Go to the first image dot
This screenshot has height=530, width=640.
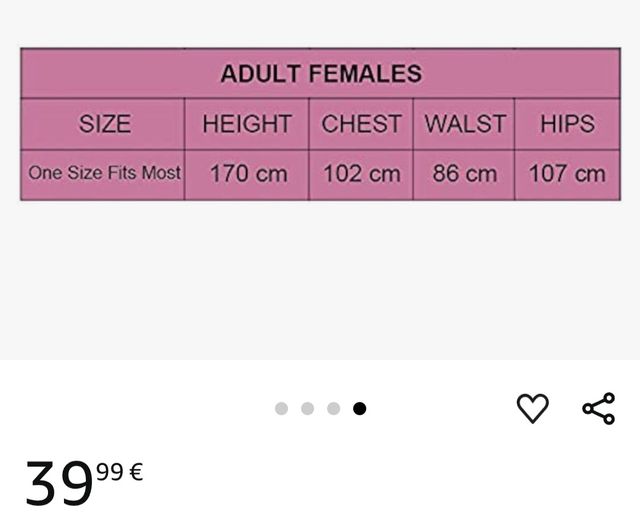point(281,408)
